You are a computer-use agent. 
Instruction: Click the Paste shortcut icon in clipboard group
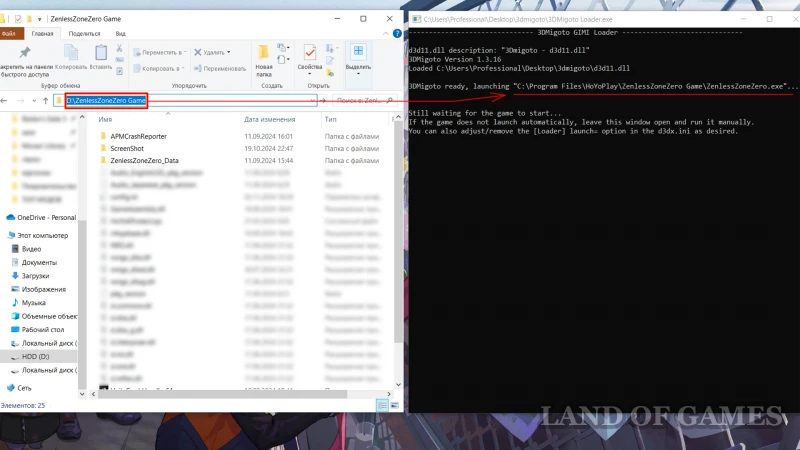119,71
